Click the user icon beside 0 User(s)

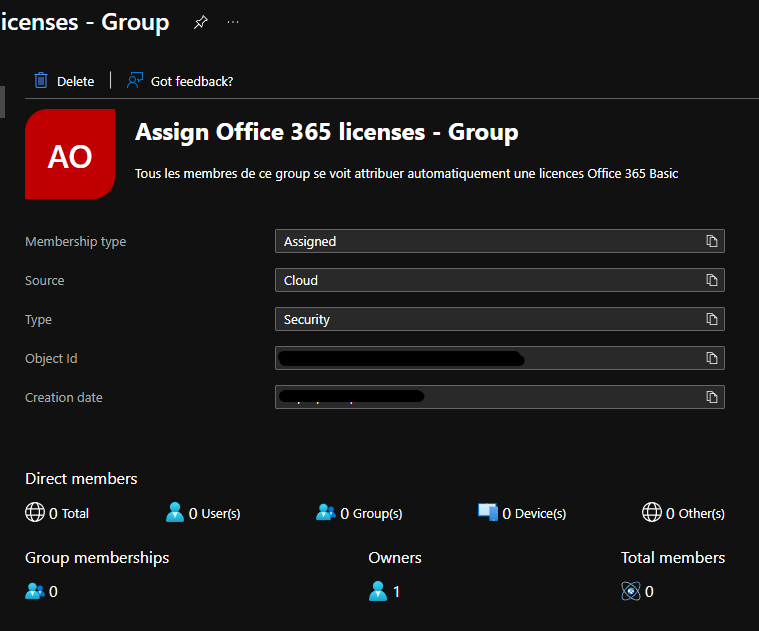pyautogui.click(x=175, y=512)
